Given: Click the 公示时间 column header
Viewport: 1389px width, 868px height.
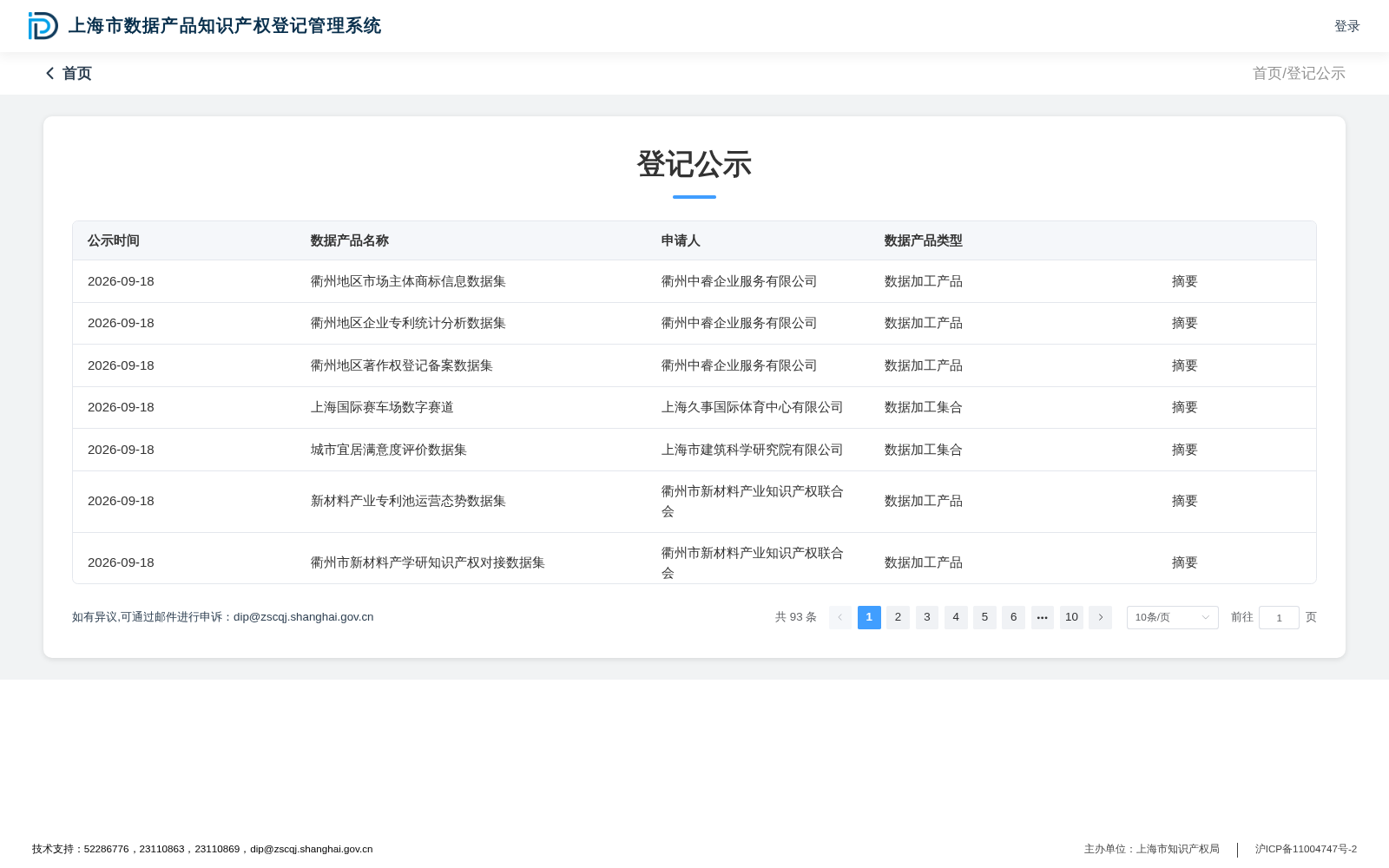Looking at the screenshot, I should pos(114,240).
